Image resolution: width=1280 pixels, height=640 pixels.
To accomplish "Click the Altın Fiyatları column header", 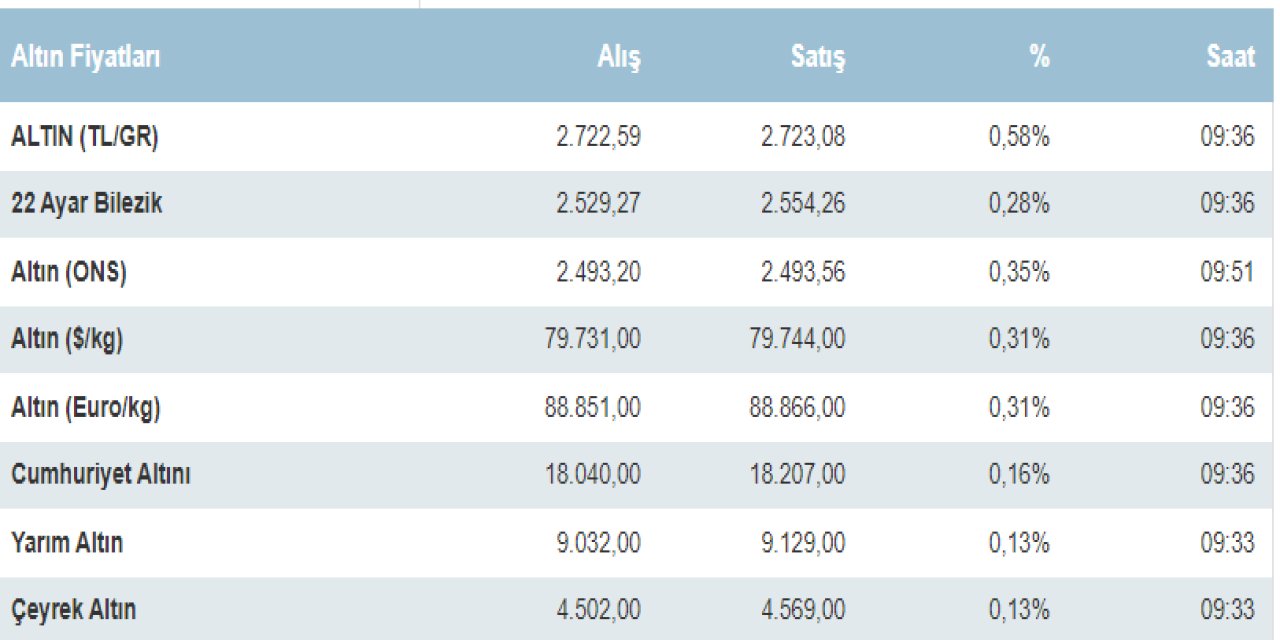I will click(x=85, y=57).
